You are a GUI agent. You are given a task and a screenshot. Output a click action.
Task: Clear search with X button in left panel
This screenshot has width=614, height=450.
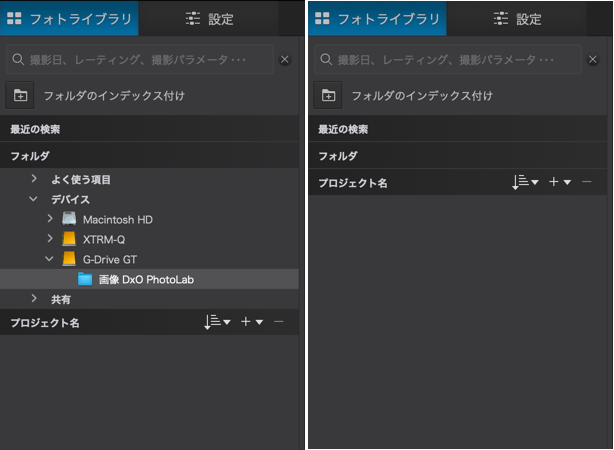(285, 60)
